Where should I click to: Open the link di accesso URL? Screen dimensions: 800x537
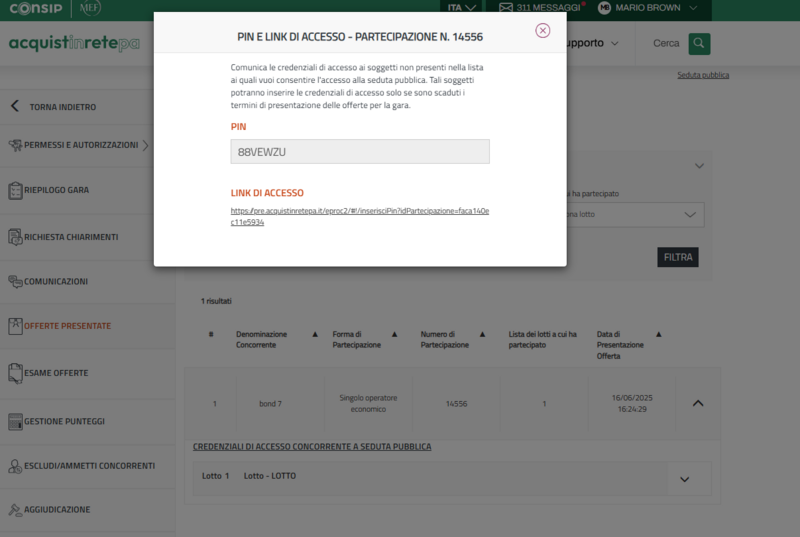click(360, 216)
